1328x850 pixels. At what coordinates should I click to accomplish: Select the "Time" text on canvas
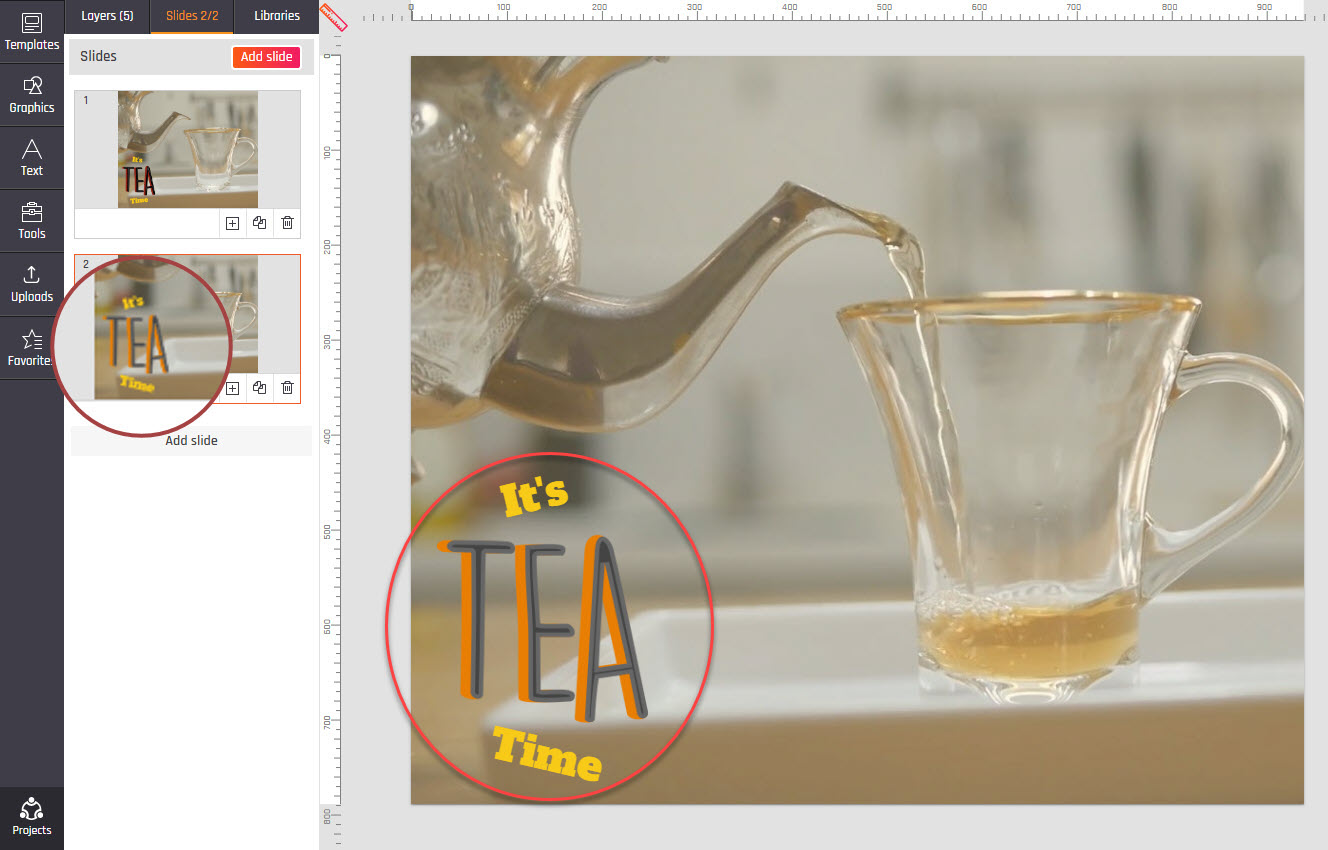click(547, 755)
